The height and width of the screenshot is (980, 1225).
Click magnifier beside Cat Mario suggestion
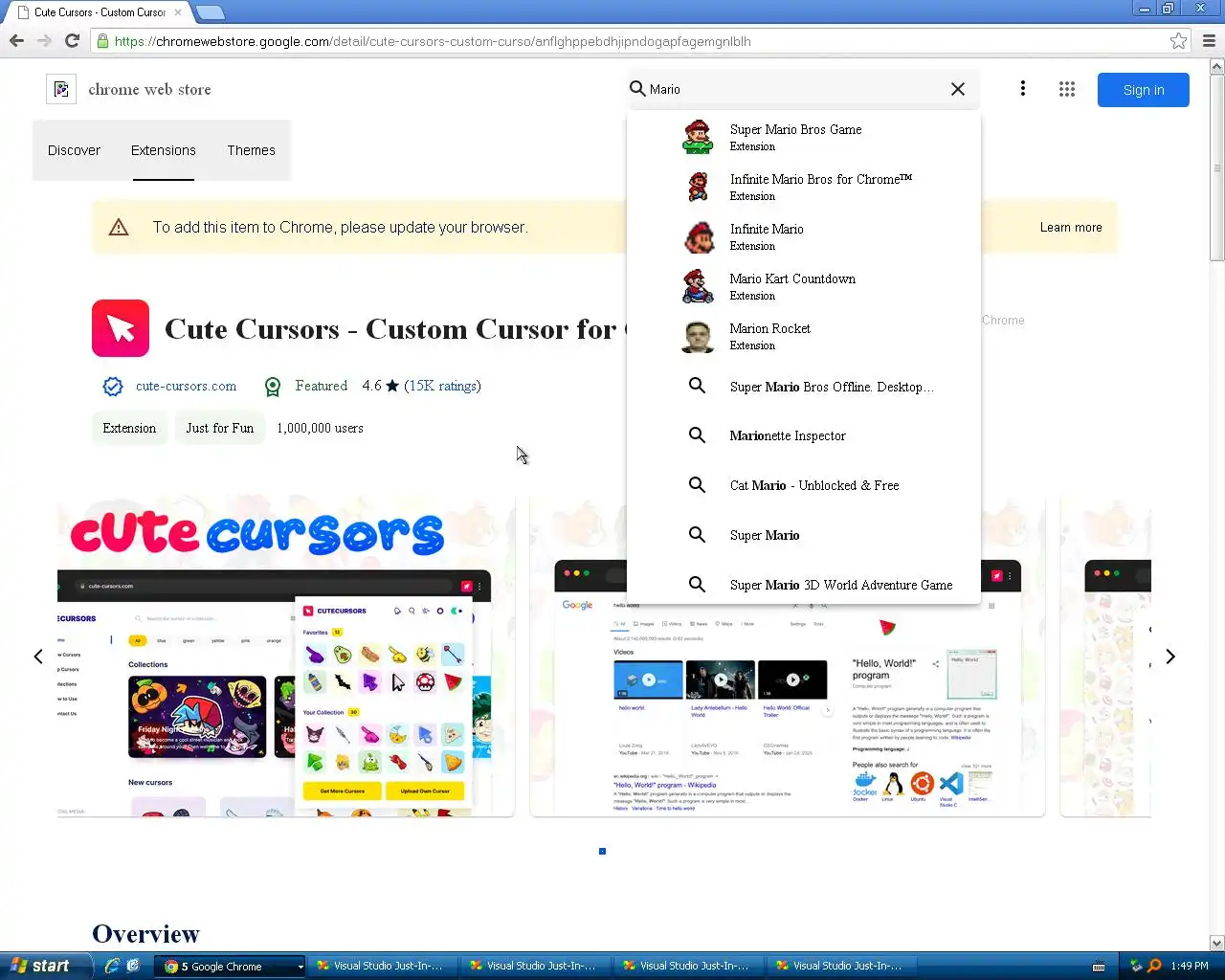tap(698, 485)
